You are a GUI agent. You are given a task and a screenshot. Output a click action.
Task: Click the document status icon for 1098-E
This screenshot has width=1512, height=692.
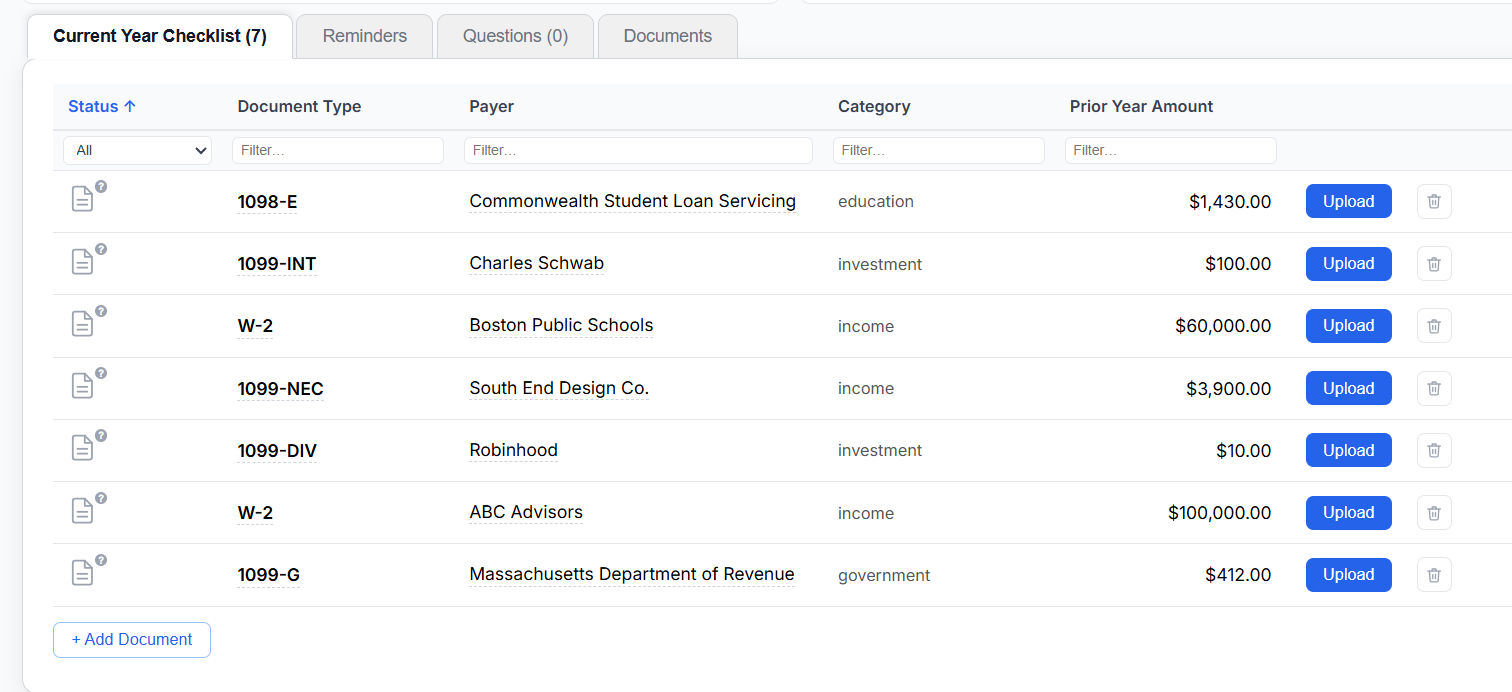pyautogui.click(x=83, y=199)
